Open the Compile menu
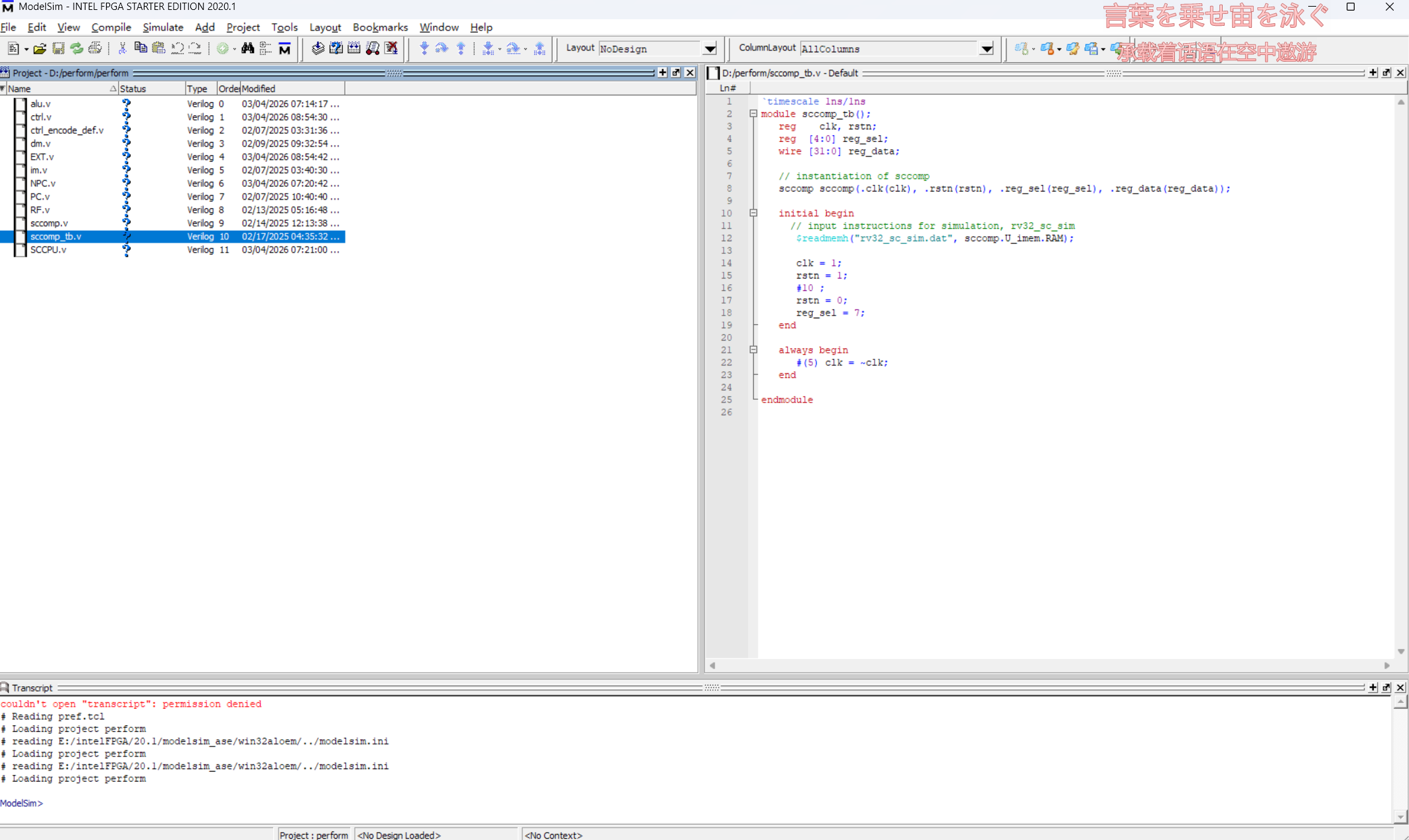Viewport: 1409px width, 840px height. coord(111,27)
